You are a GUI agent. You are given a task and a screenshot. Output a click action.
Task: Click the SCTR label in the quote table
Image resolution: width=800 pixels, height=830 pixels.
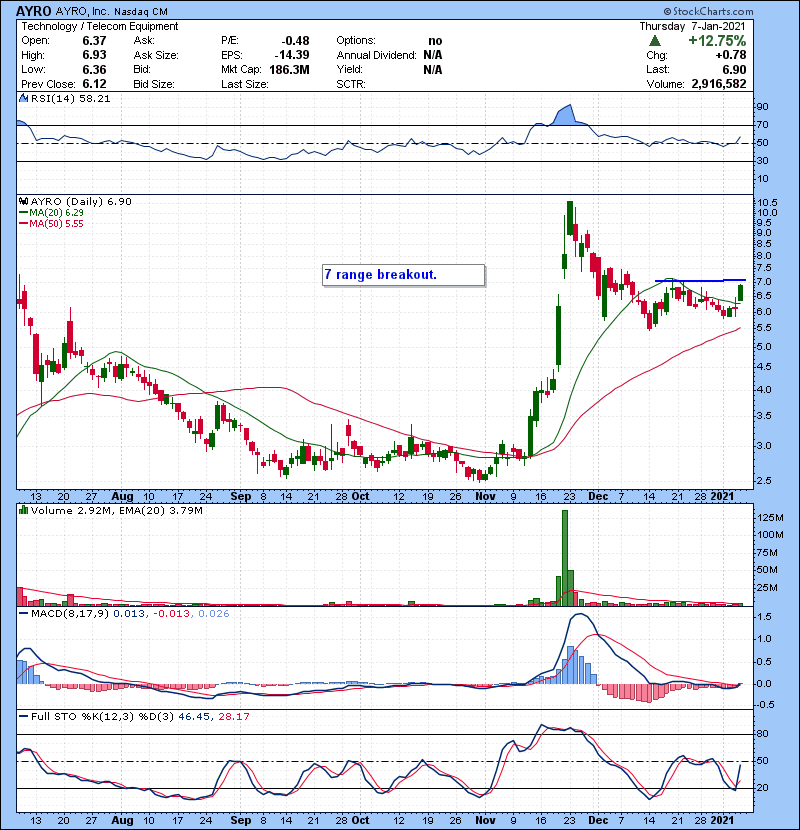350,84
